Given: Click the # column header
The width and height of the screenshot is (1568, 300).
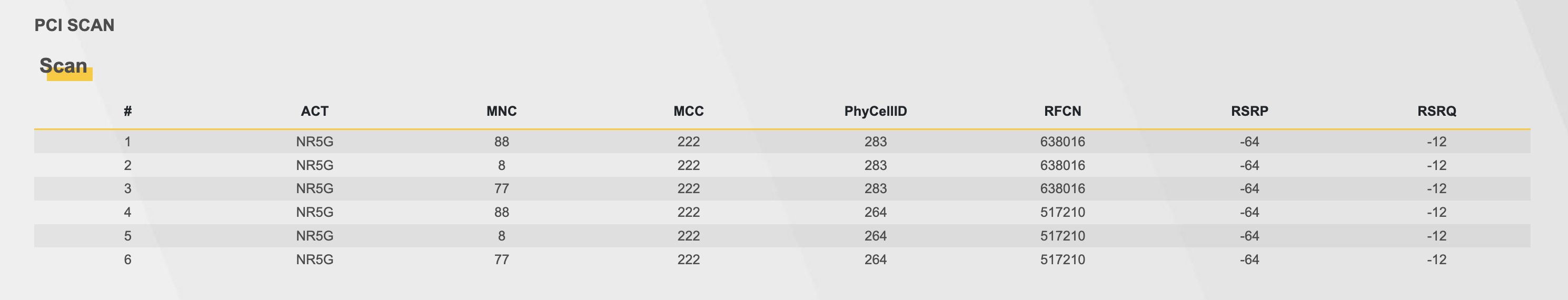Looking at the screenshot, I should (128, 112).
